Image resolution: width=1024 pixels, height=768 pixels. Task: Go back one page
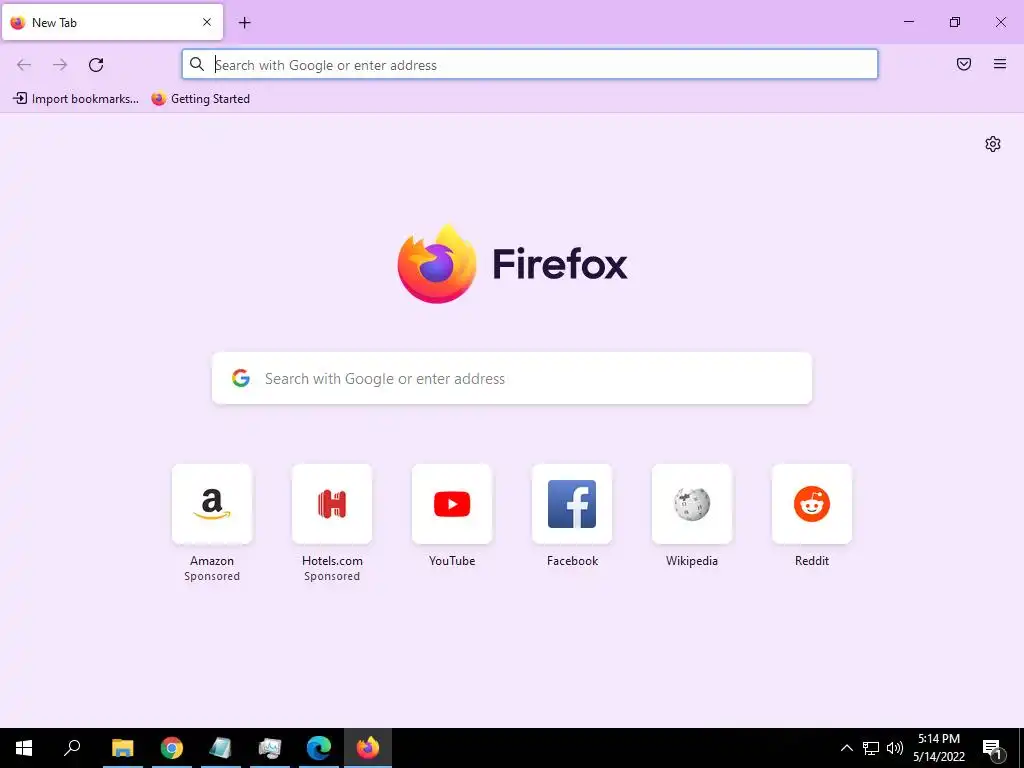(24, 65)
